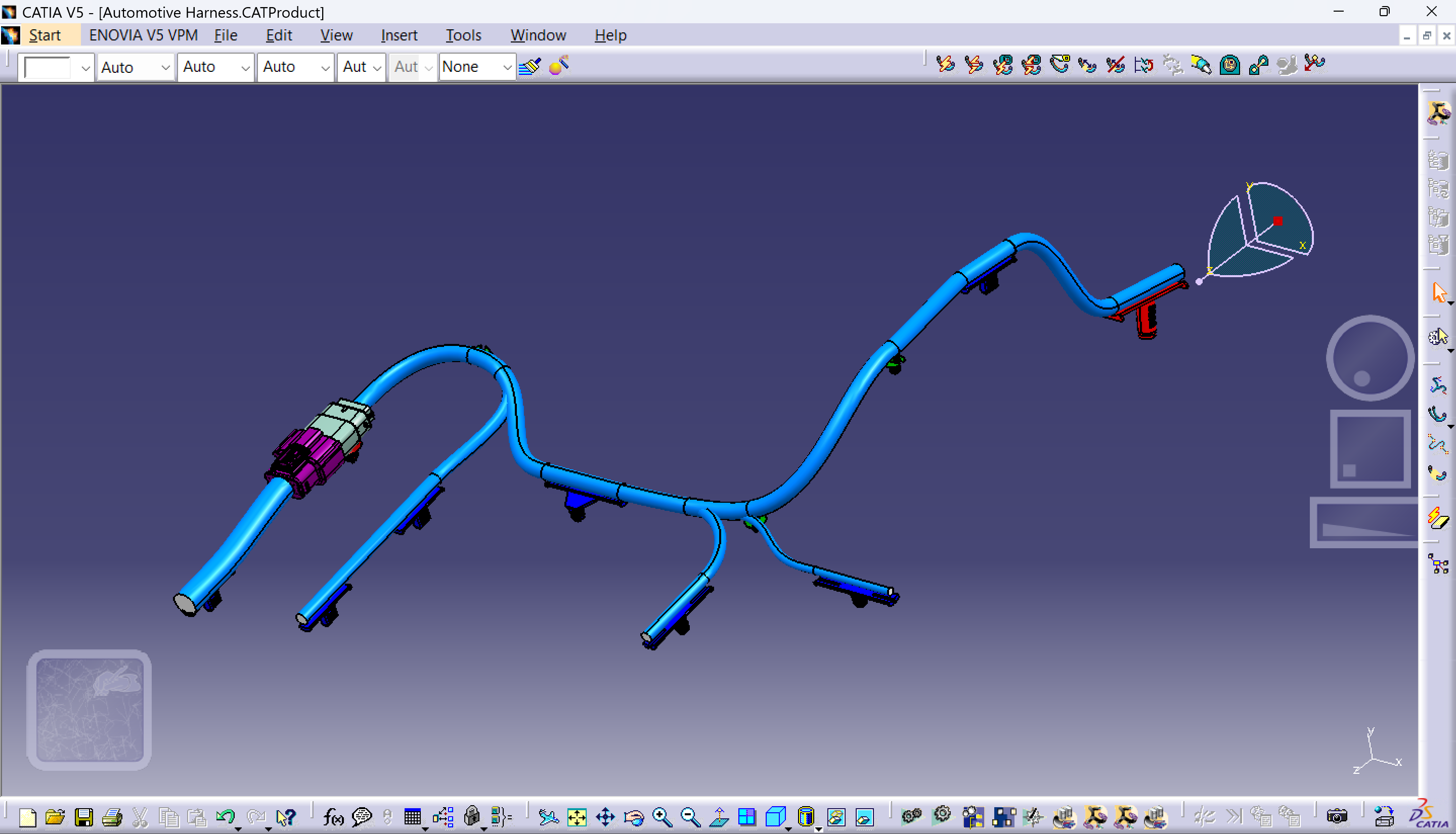Click the Fit All In icon

point(577,817)
